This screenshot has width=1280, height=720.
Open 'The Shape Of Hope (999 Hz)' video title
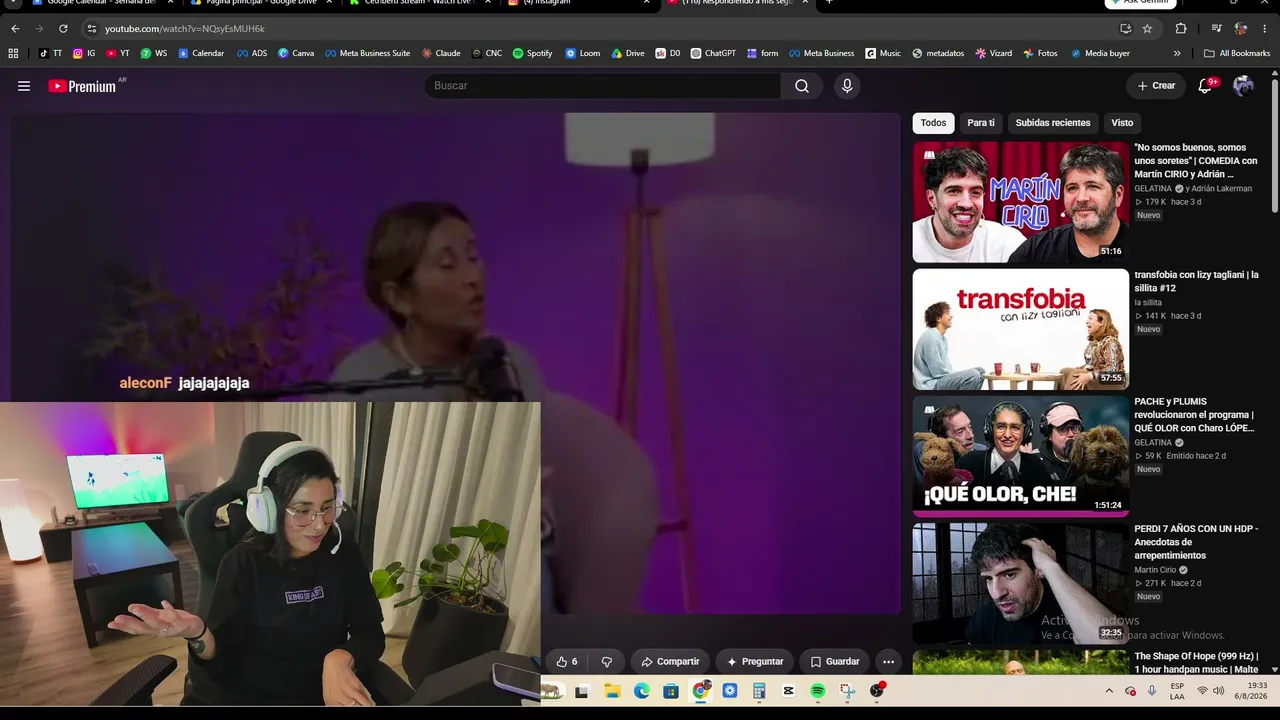point(1196,663)
